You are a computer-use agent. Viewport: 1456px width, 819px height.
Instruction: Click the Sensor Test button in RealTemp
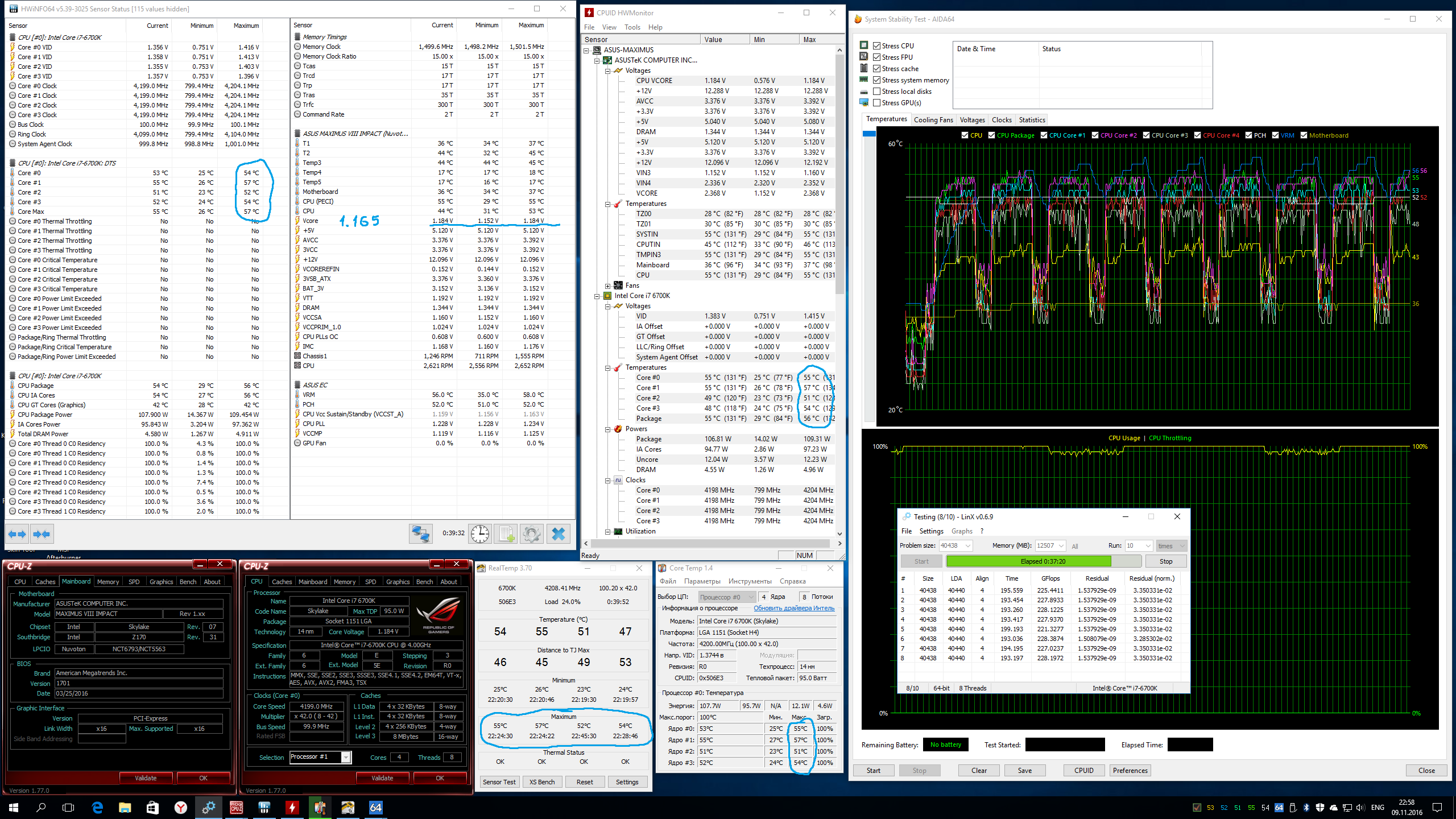click(x=499, y=782)
